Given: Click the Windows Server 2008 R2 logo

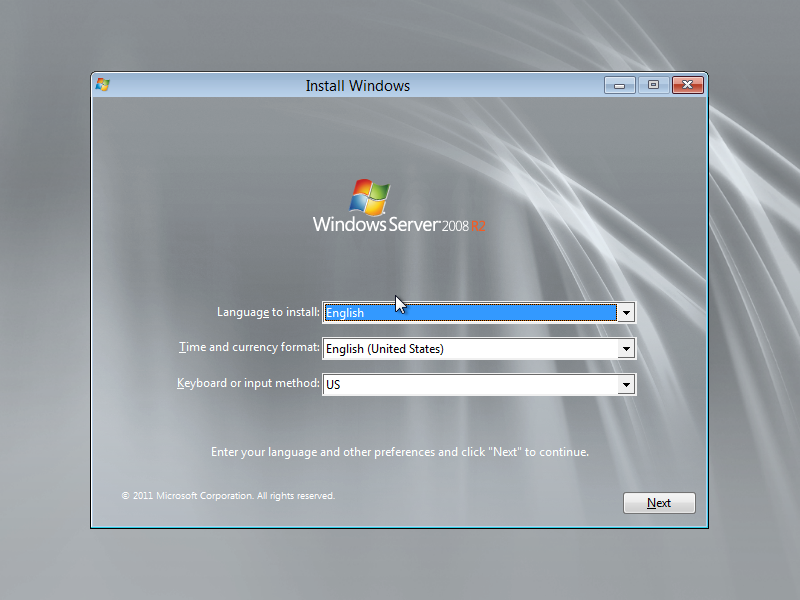Looking at the screenshot, I should pyautogui.click(x=399, y=206).
